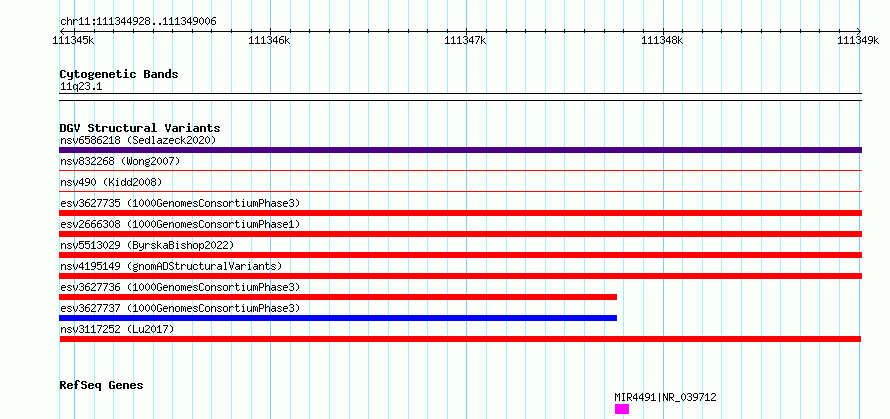Open nsv5513029 (ByrskaBishop2022) label

[x=147, y=245]
